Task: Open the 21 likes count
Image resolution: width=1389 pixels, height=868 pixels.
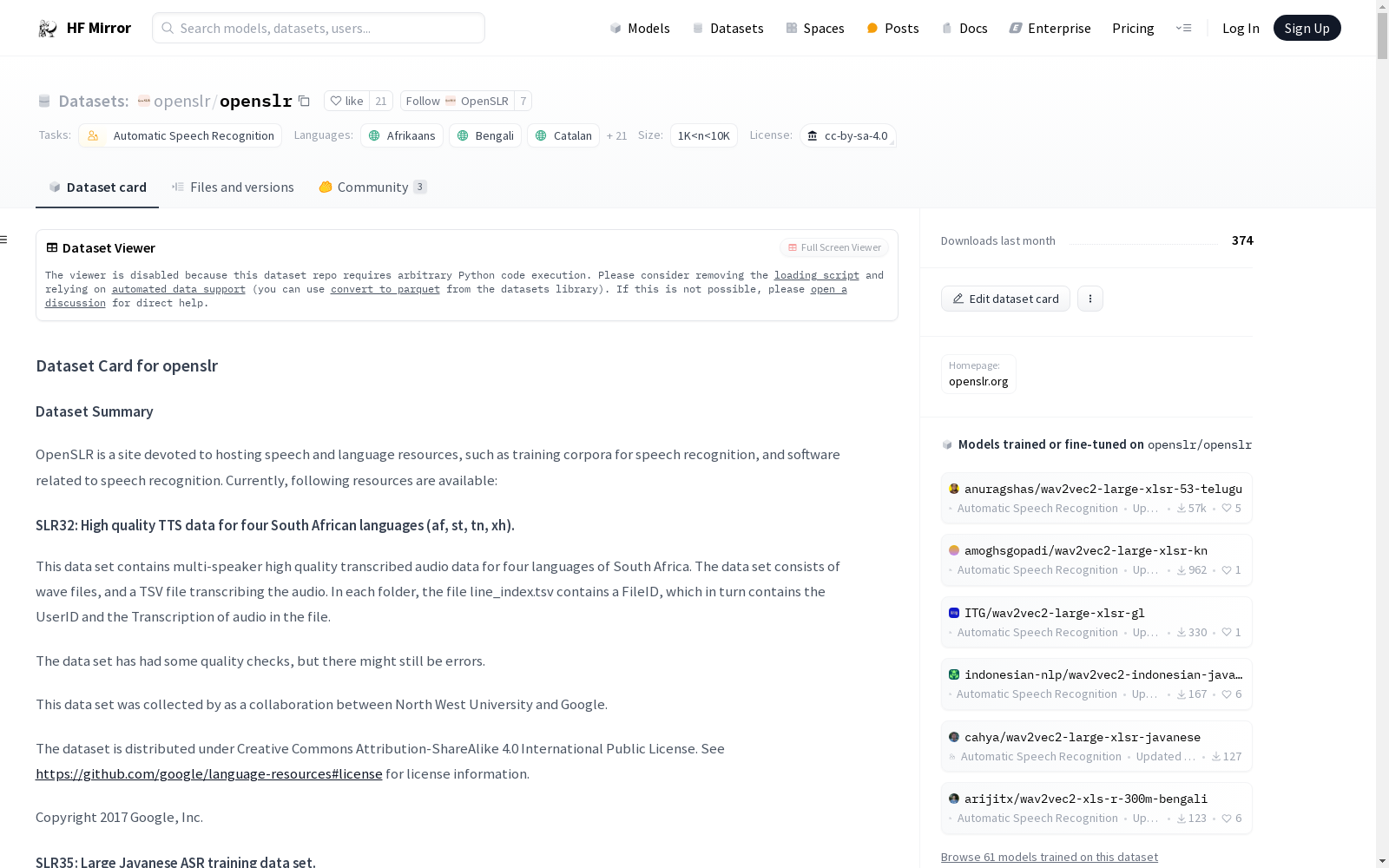Action: (381, 101)
